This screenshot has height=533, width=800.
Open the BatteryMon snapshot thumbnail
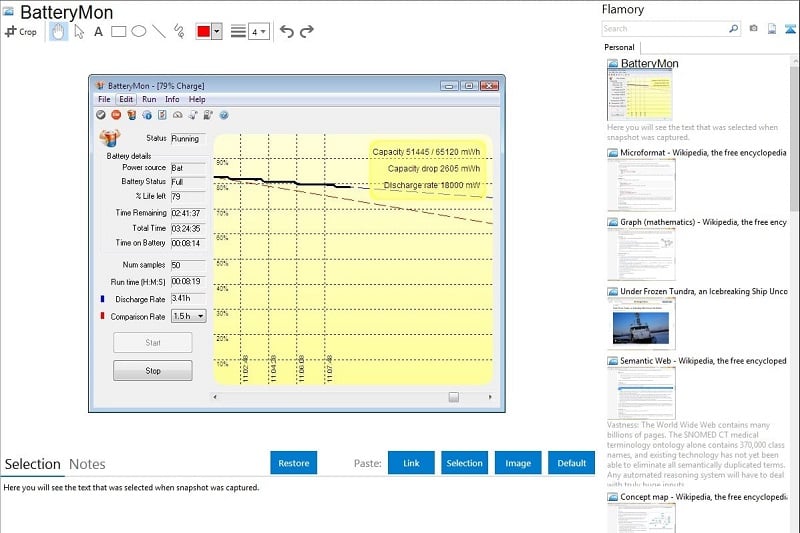[x=640, y=94]
